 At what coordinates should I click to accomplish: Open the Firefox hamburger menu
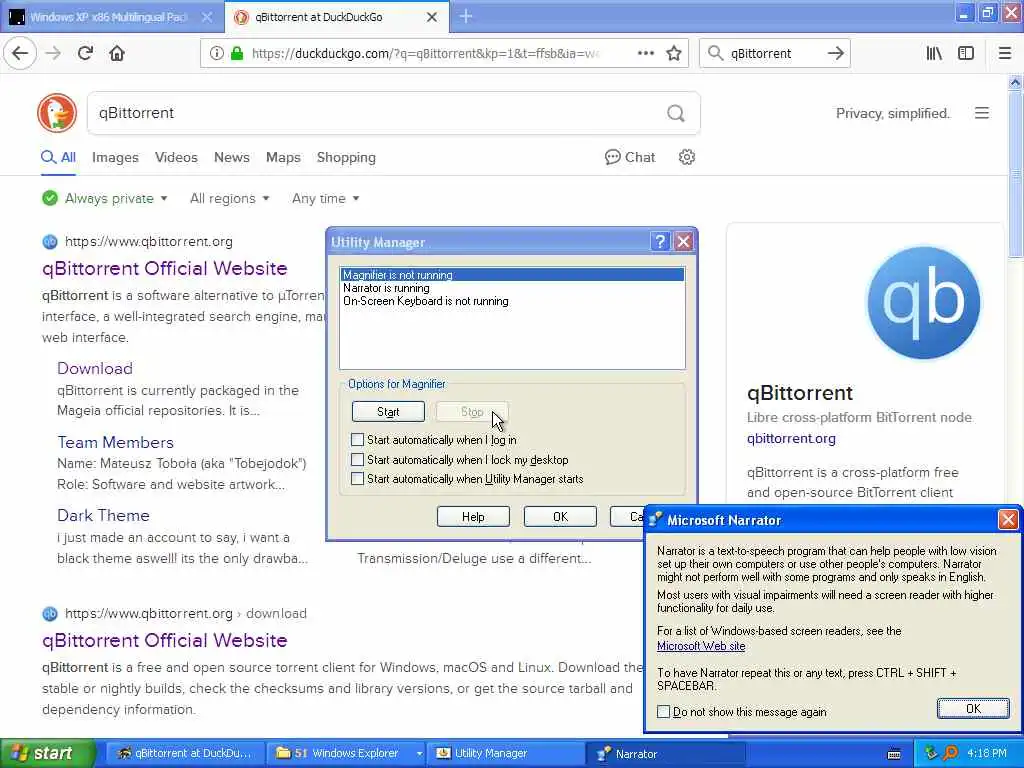coord(1005,53)
